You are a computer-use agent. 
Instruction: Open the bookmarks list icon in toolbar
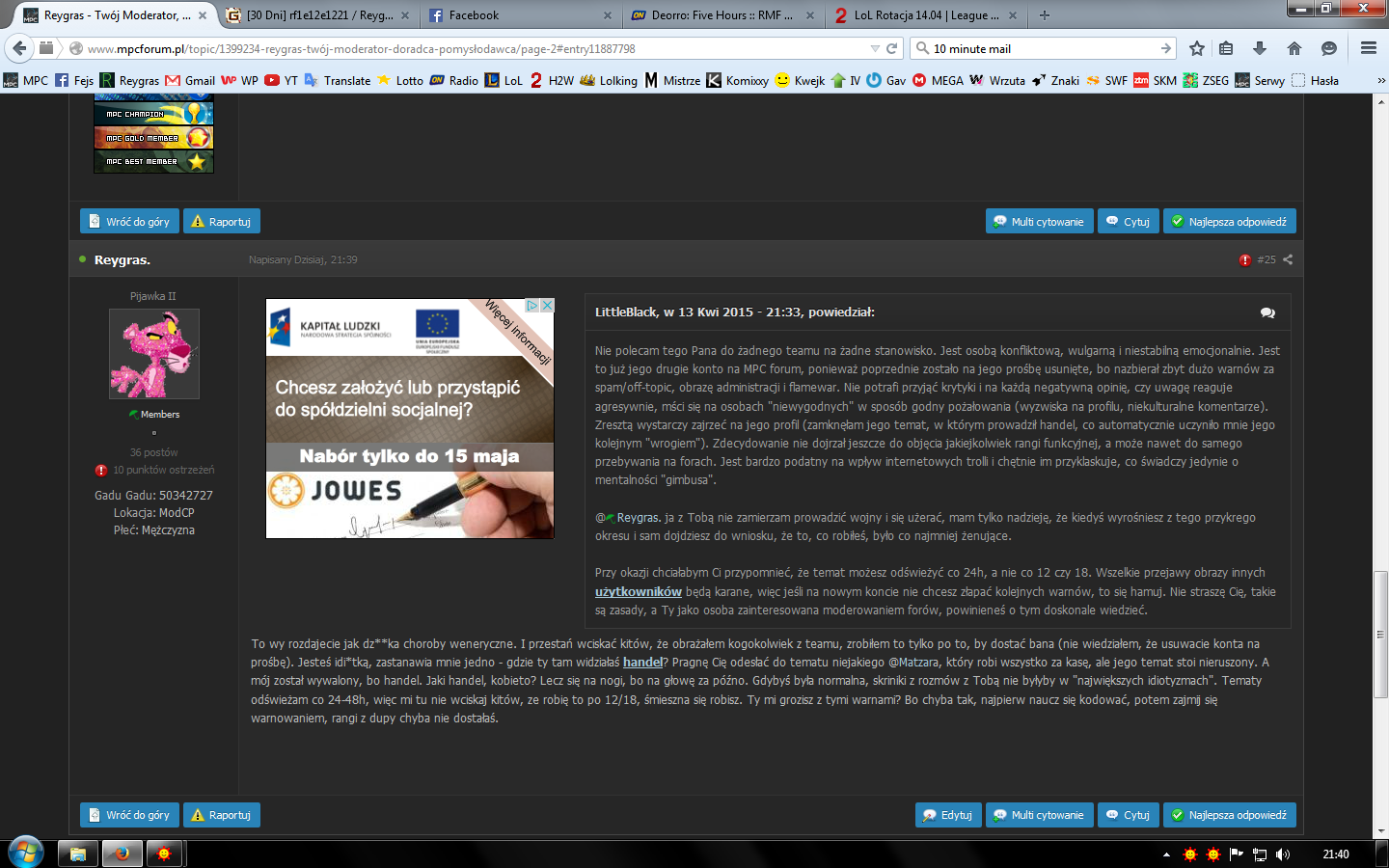tap(1226, 48)
